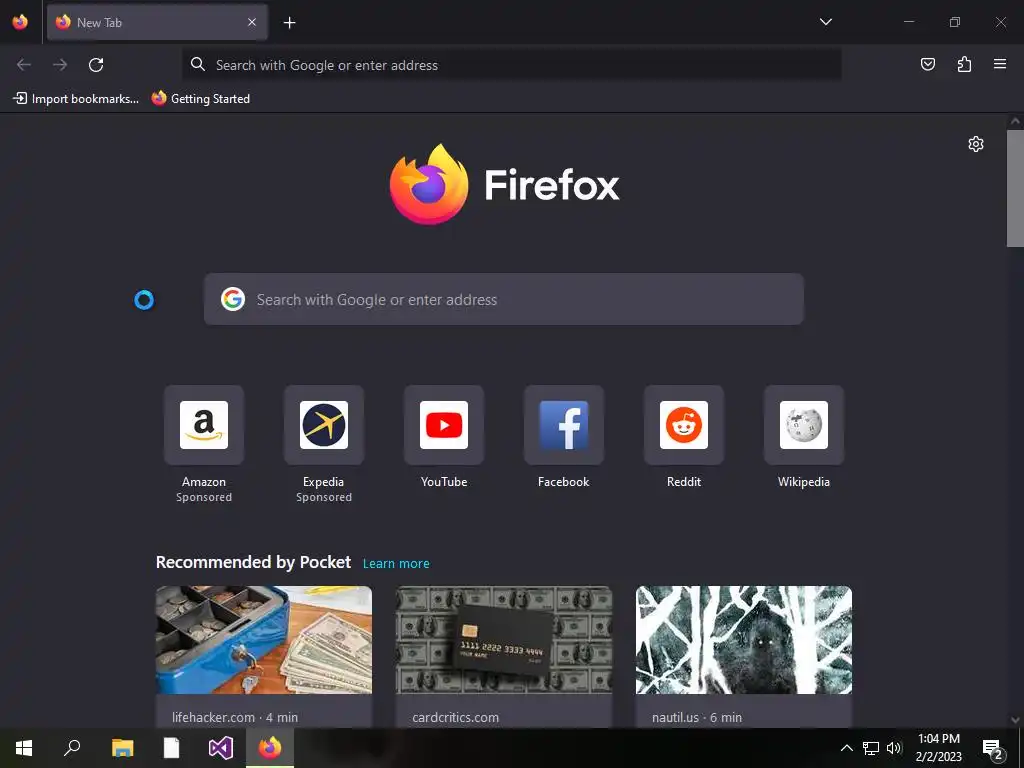
Task: Open the Firefox application menu
Action: click(x=1000, y=64)
